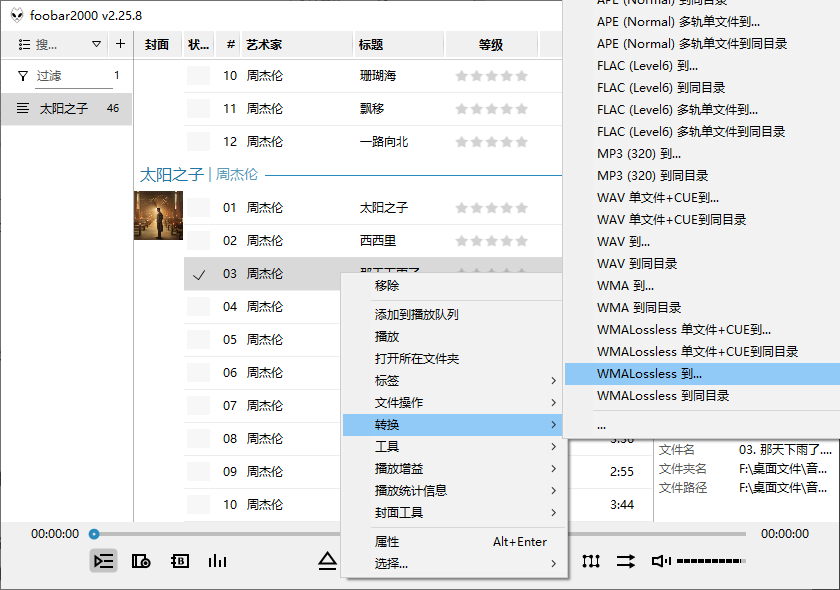The width and height of the screenshot is (840, 590).
Task: Select APE (Normal) 多轨单文件到同目录 preset
Action: pos(702,43)
